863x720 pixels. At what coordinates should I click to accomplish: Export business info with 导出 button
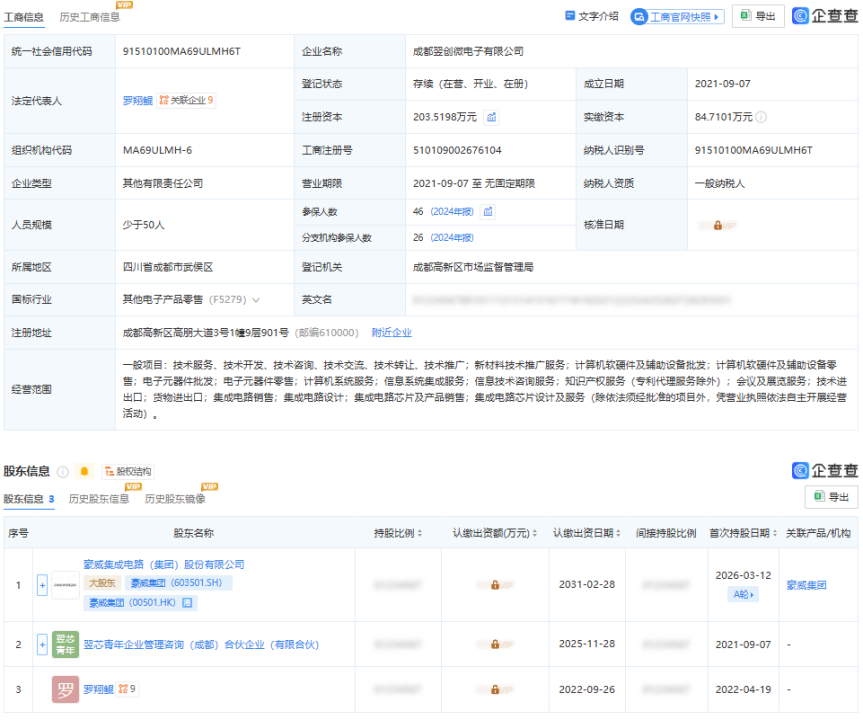758,16
